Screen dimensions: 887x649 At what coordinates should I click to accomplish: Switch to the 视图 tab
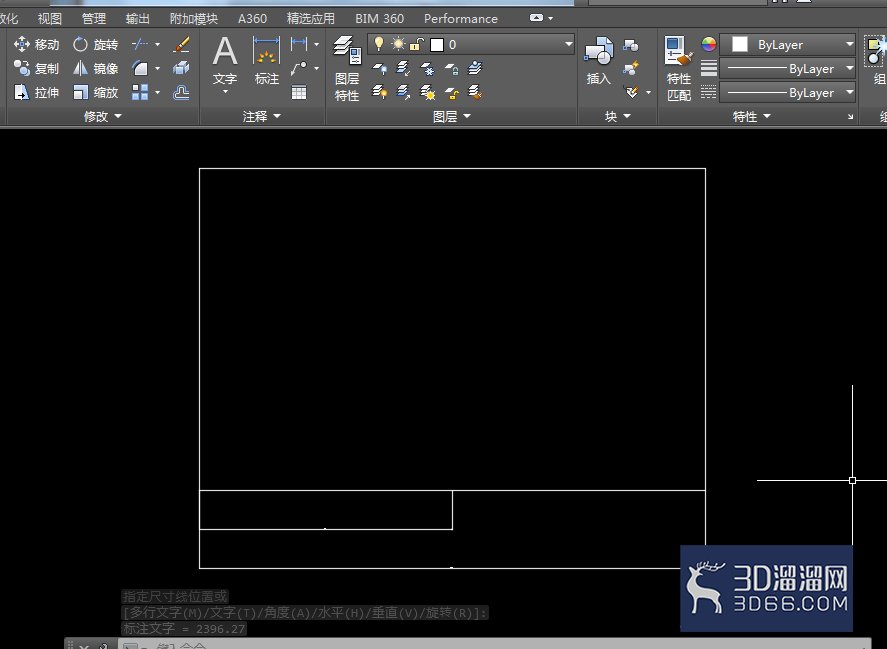[x=49, y=18]
